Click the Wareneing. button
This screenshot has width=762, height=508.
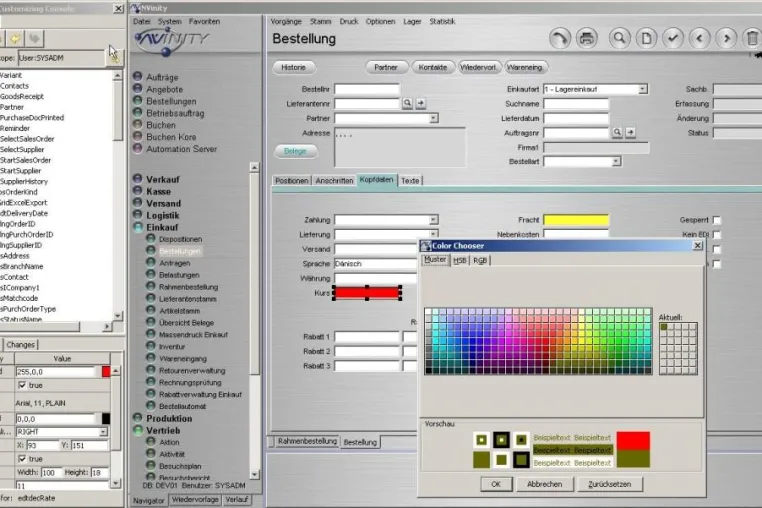click(525, 68)
